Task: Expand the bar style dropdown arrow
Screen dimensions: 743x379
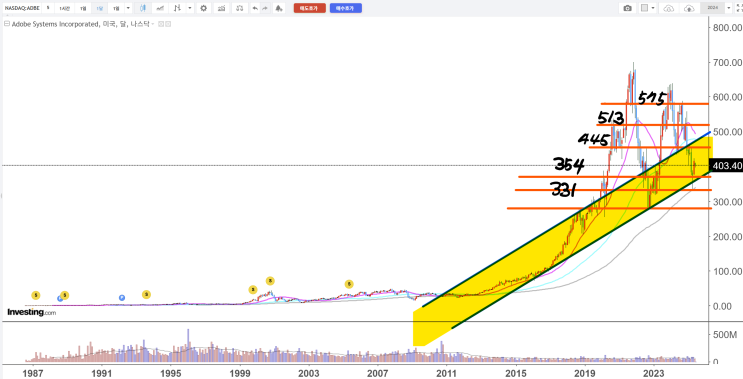Action: click(x=190, y=8)
